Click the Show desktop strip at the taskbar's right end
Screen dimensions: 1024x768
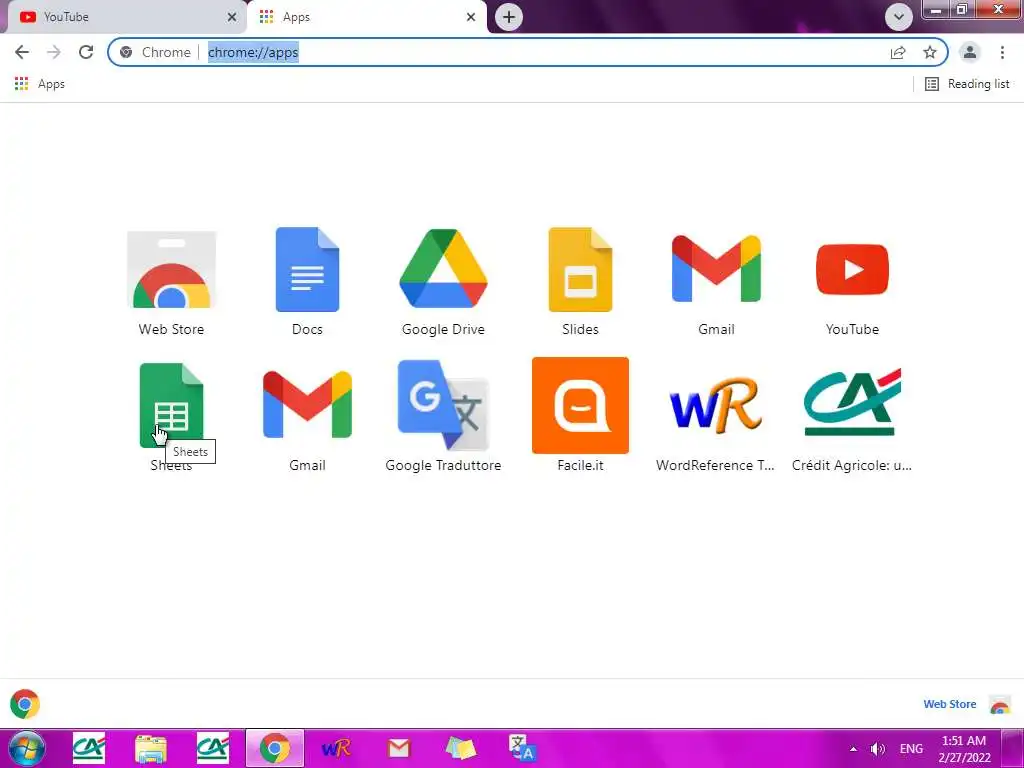(1013, 748)
